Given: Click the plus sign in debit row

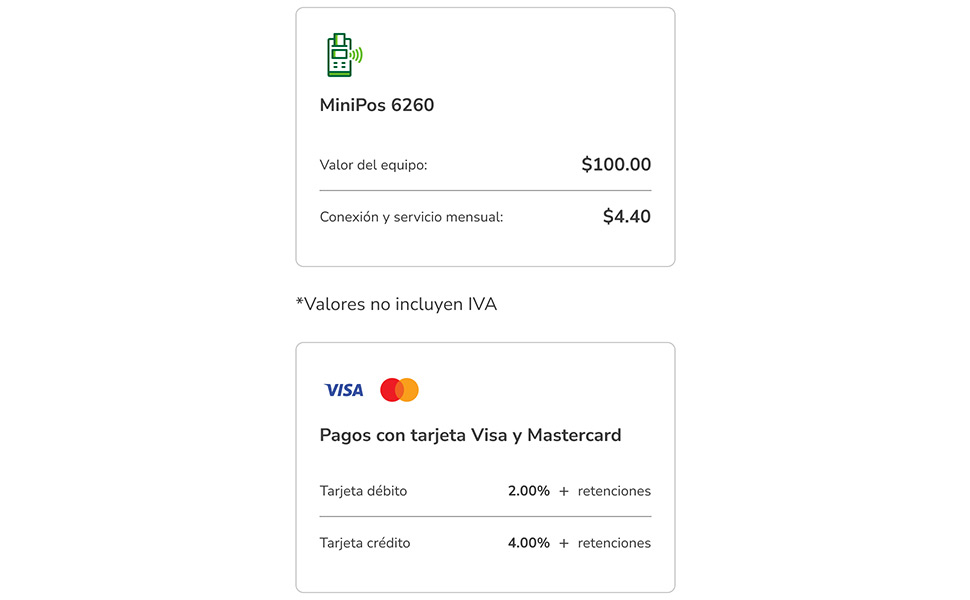Looking at the screenshot, I should (x=564, y=492).
